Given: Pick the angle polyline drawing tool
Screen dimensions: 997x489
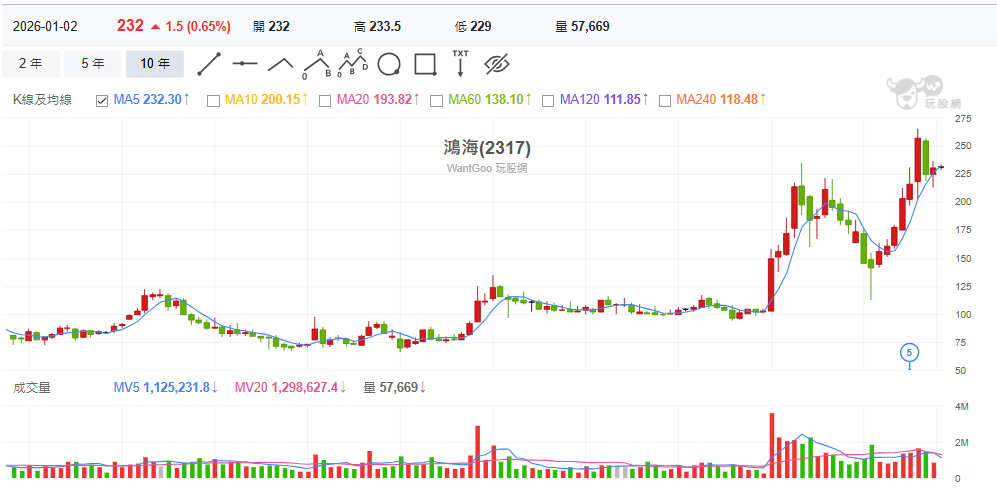Looking at the screenshot, I should pos(280,64).
